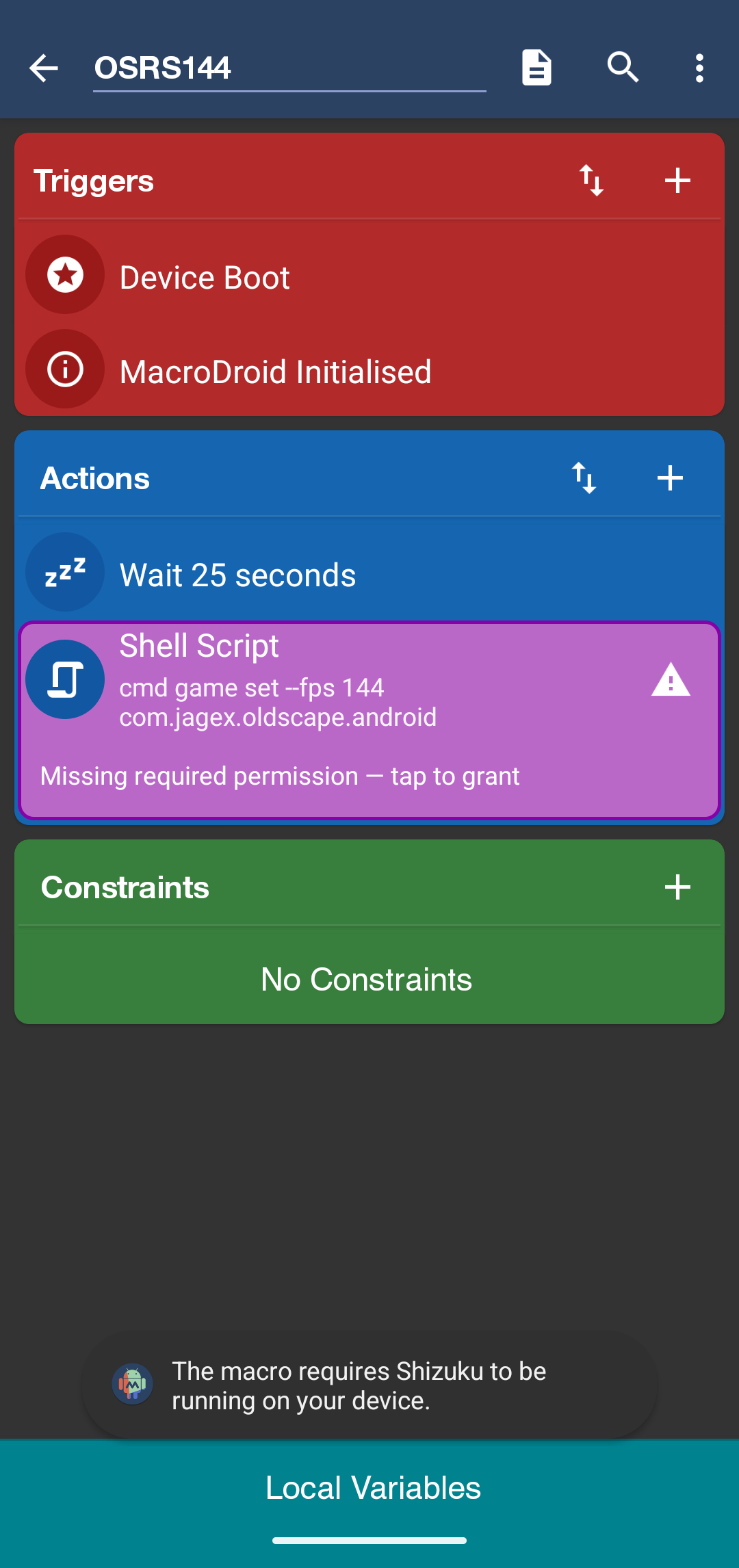
Task: Select the Device Boot trigger
Action: pyautogui.click(x=369, y=275)
